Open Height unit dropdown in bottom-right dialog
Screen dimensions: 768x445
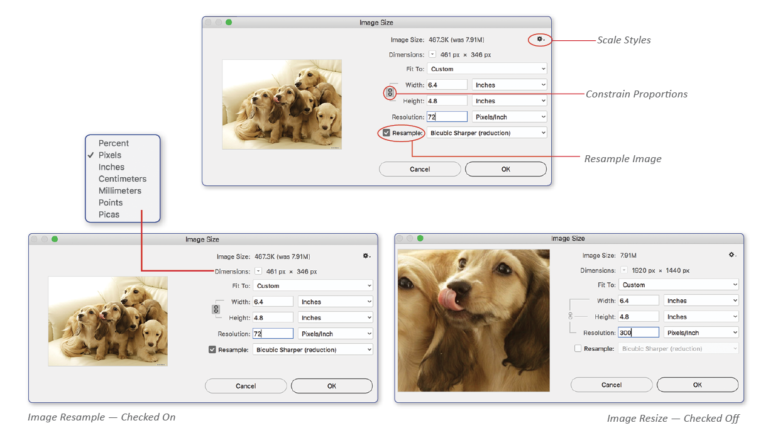pos(701,317)
